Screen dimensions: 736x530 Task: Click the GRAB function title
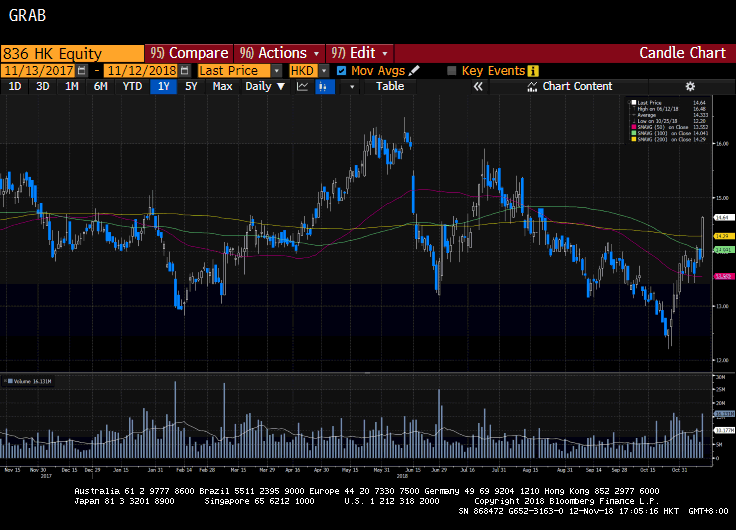(x=27, y=15)
